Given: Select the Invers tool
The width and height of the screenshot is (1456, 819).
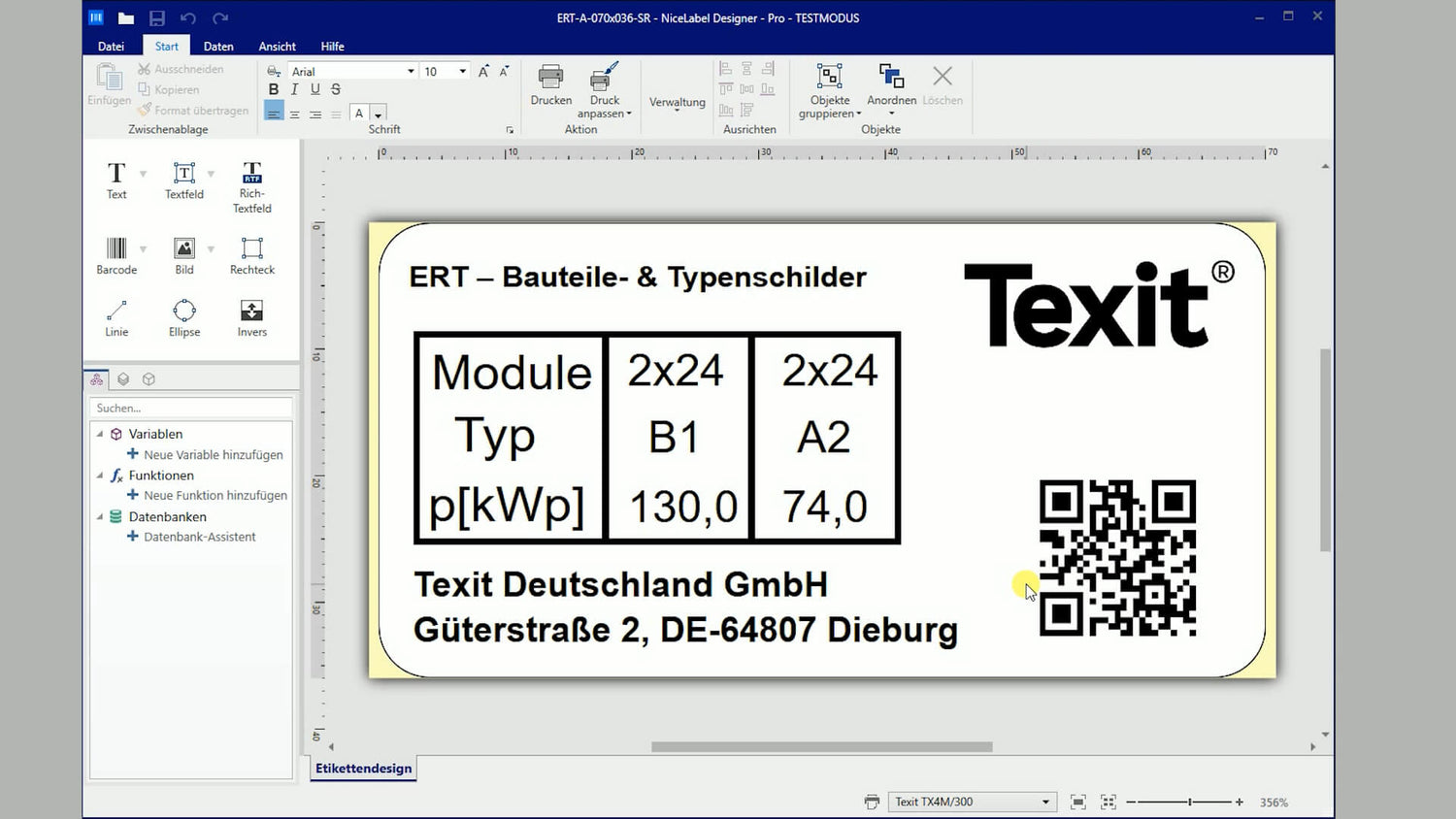Looking at the screenshot, I should click(x=252, y=318).
